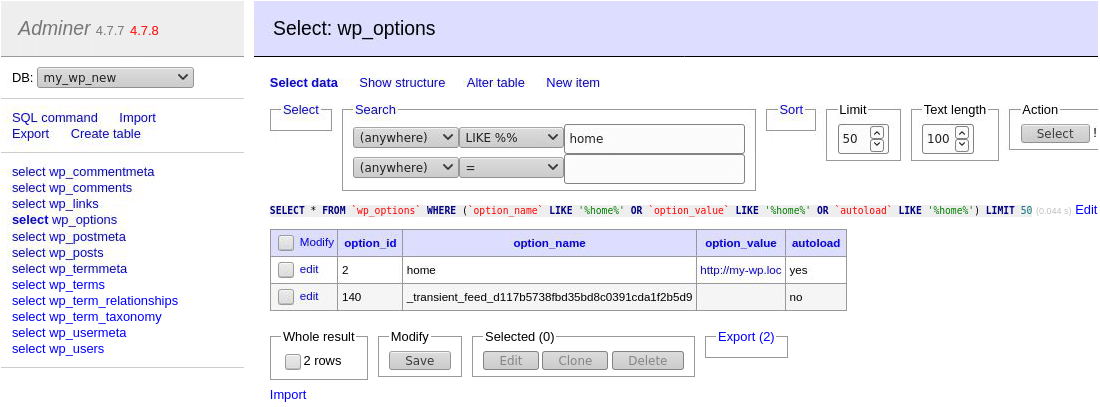Increase the Limit value with the up arrow

877,132
